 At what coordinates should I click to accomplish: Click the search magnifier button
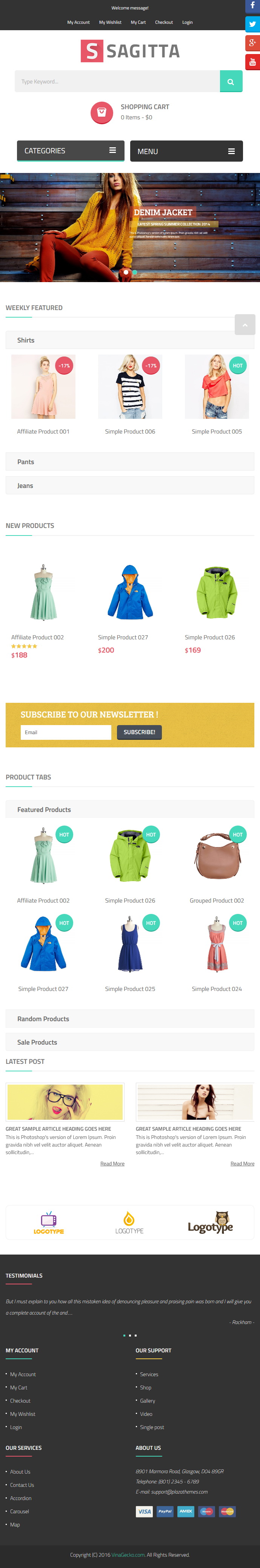pos(231,81)
